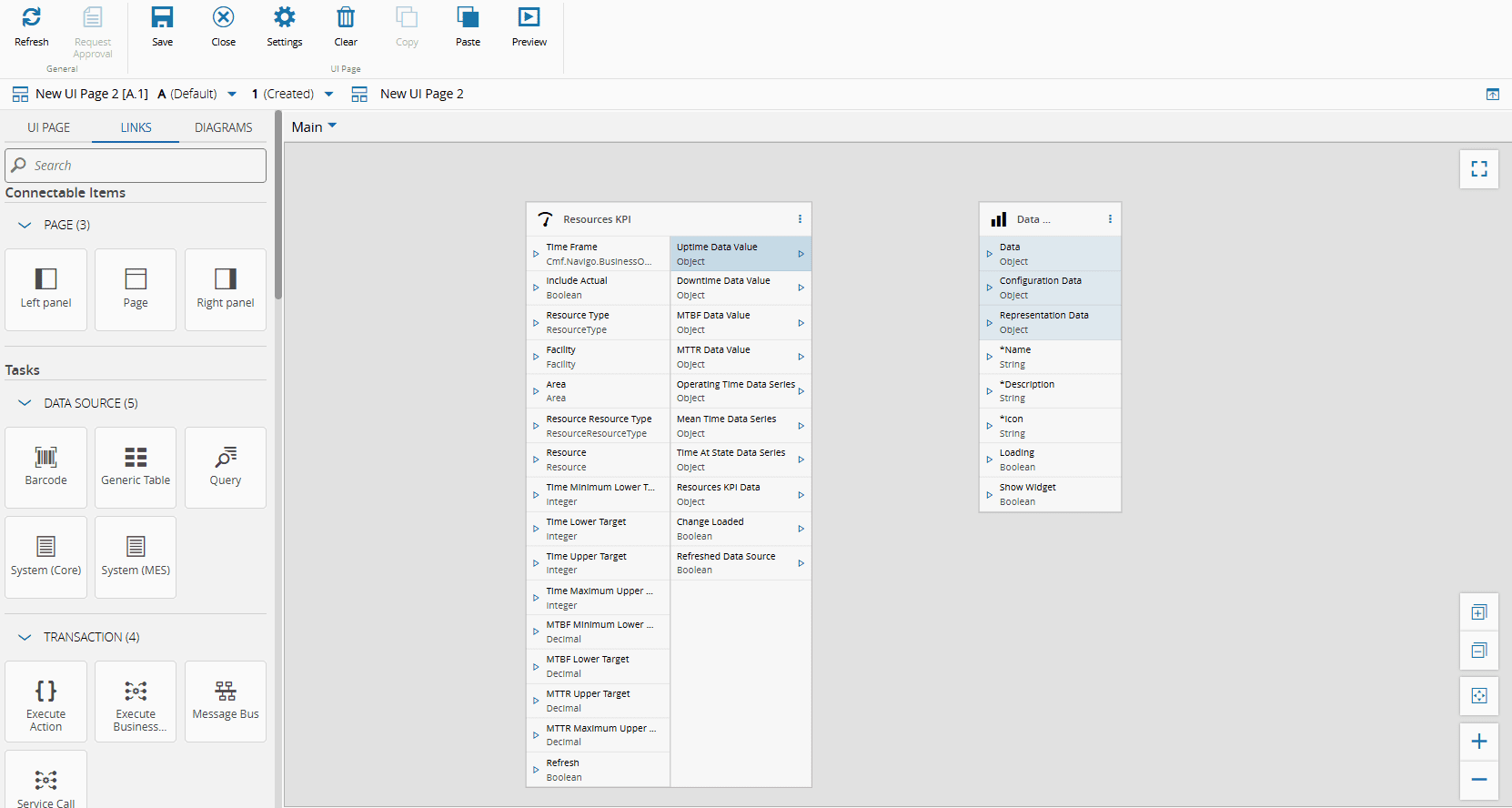This screenshot has width=1512, height=808.
Task: Add Right panel connectable item
Action: coord(226,289)
